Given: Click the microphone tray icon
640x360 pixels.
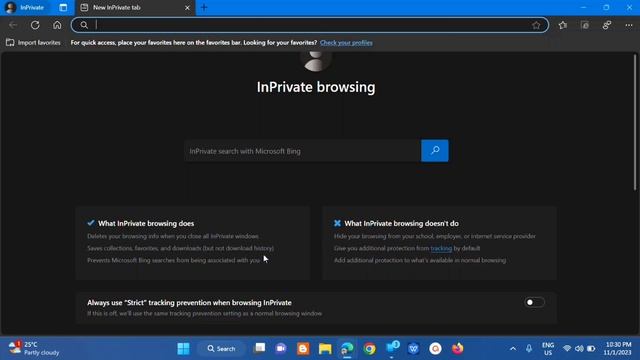Looking at the screenshot, I should [529, 348].
